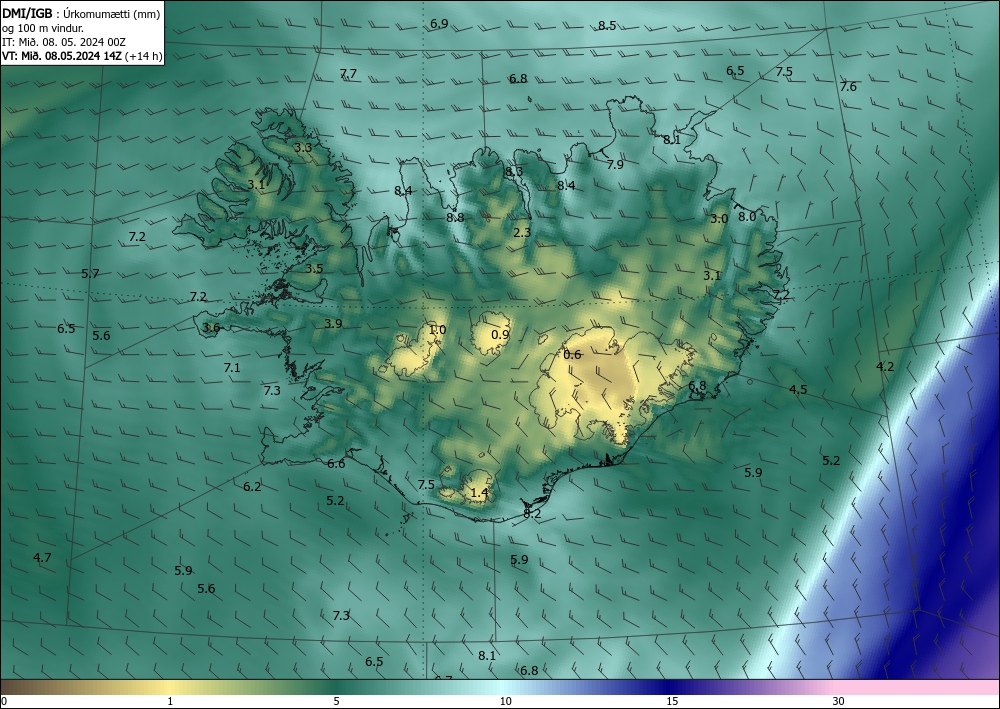Click the 10 tick on the color scale

click(x=505, y=701)
